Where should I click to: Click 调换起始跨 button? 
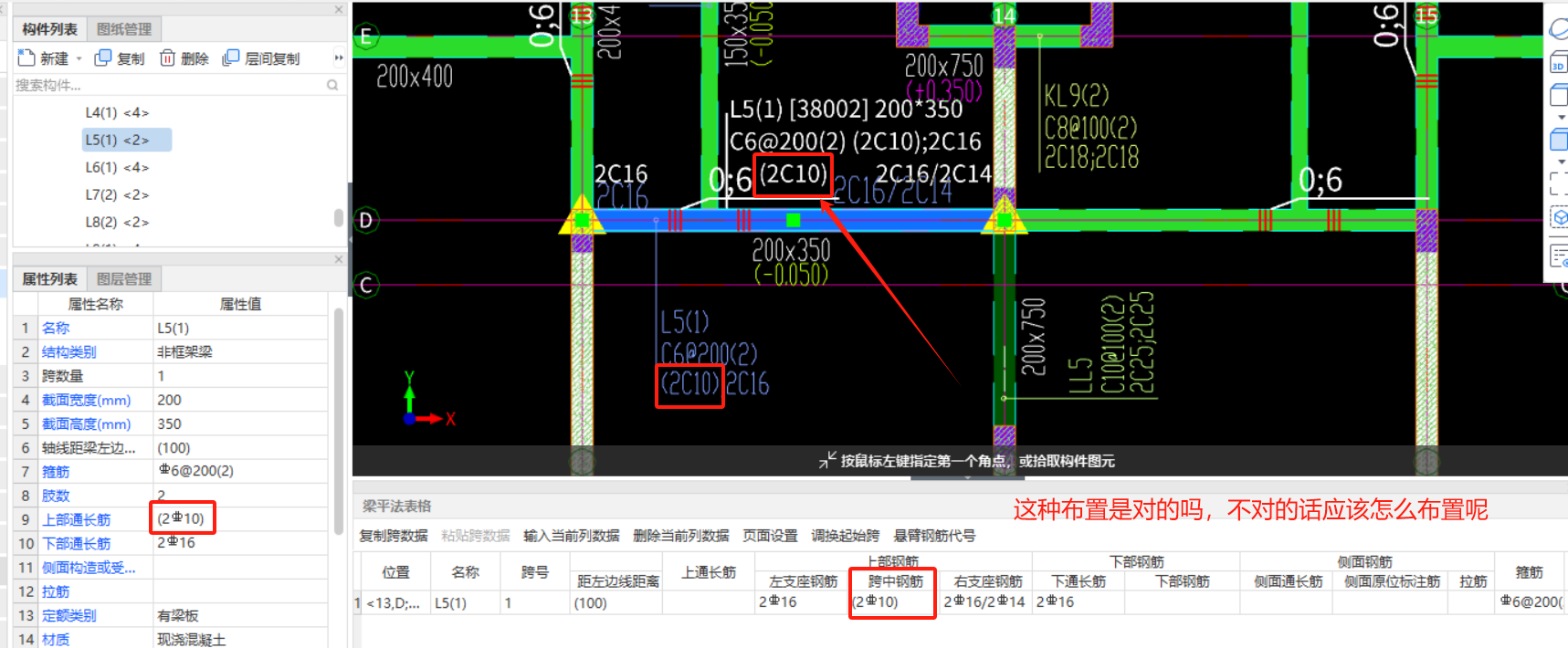(845, 536)
